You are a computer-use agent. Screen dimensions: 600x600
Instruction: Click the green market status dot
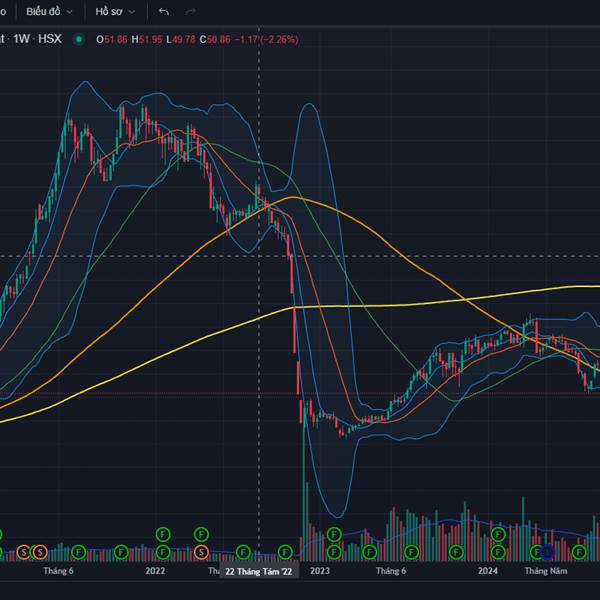(x=79, y=39)
